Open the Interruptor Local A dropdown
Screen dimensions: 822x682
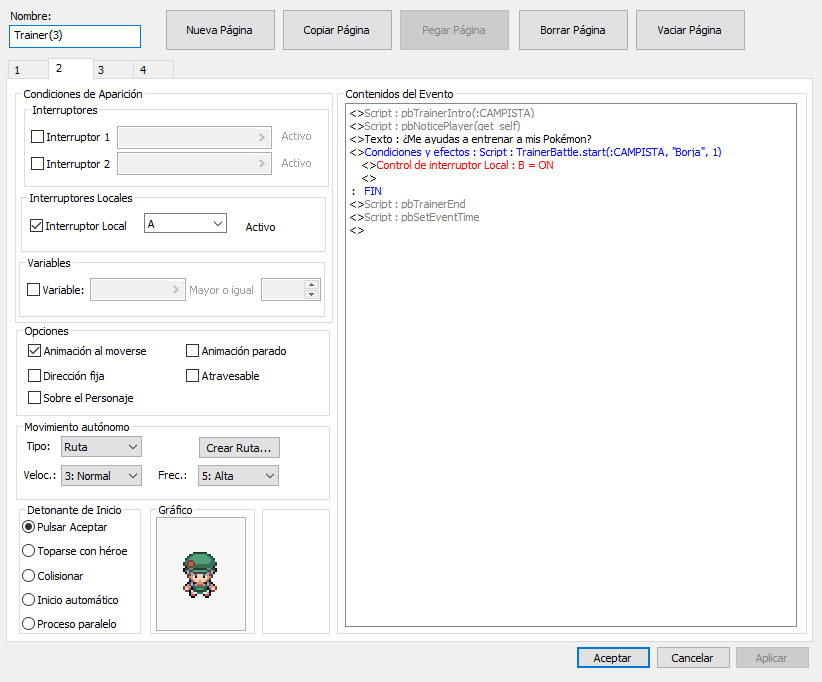[x=186, y=224]
